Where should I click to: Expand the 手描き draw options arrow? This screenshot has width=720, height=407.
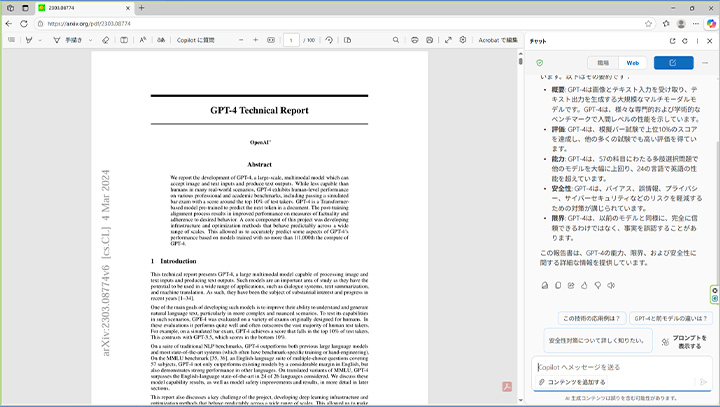tap(90, 40)
